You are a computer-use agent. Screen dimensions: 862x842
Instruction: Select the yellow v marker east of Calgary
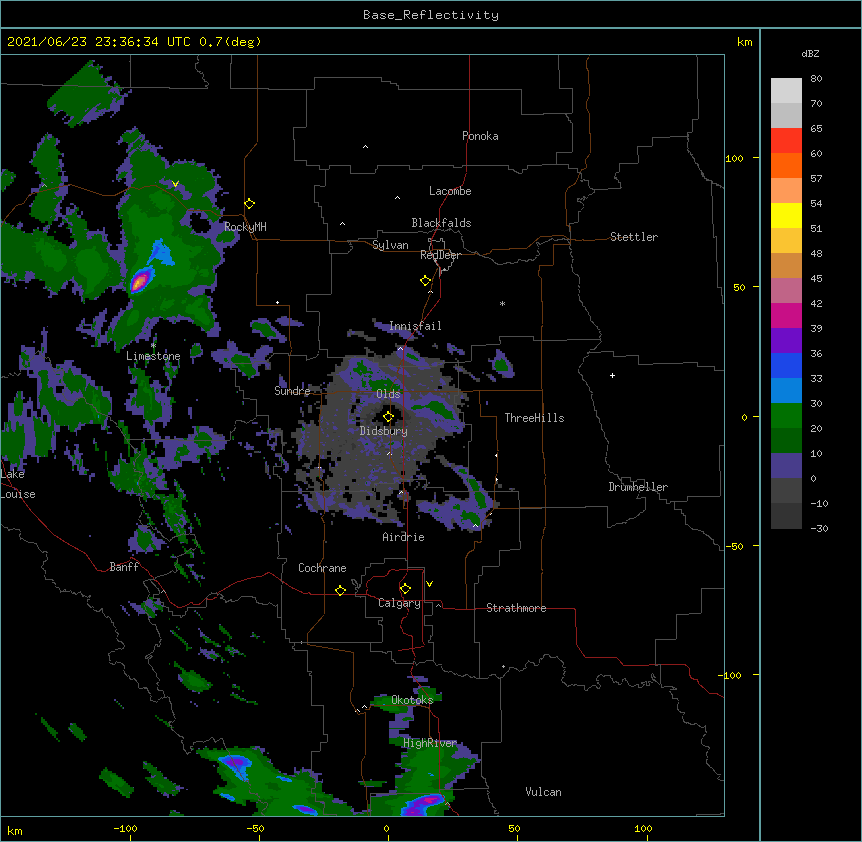pyautogui.click(x=429, y=584)
